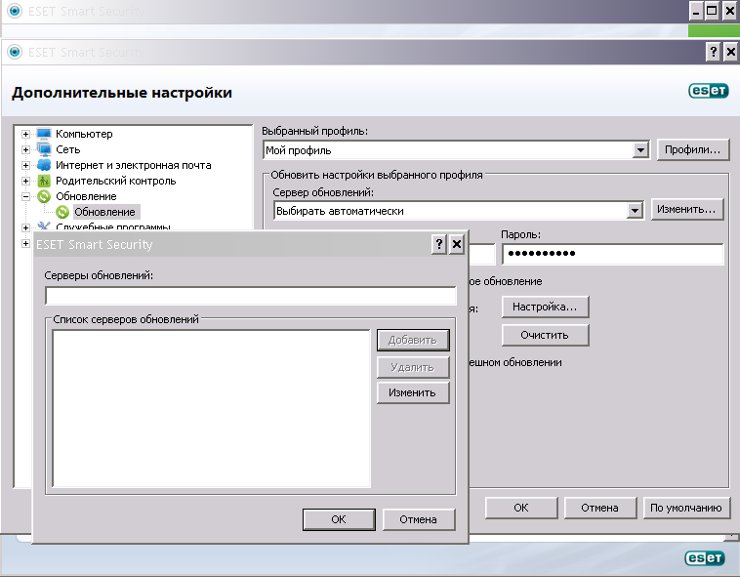This screenshot has width=740, height=577.
Task: Click the green icon of the nested Обновление item
Action: [x=62, y=212]
